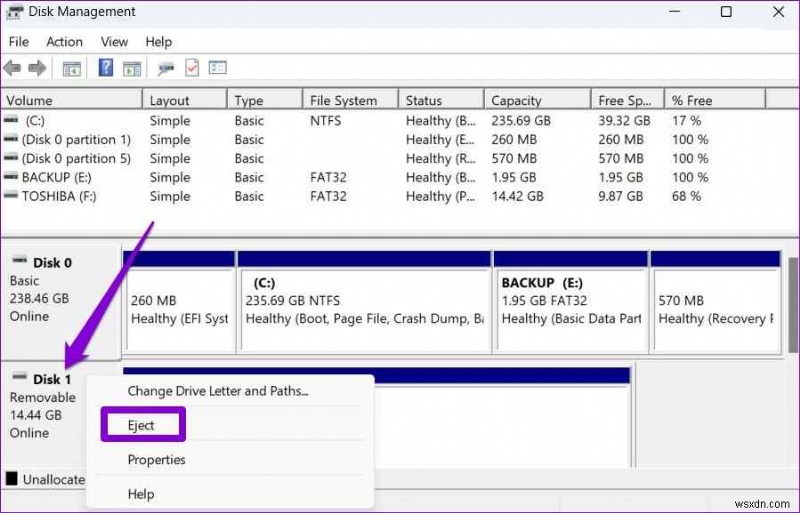Minimize the Disk Management window
The height and width of the screenshot is (513, 800).
674,12
